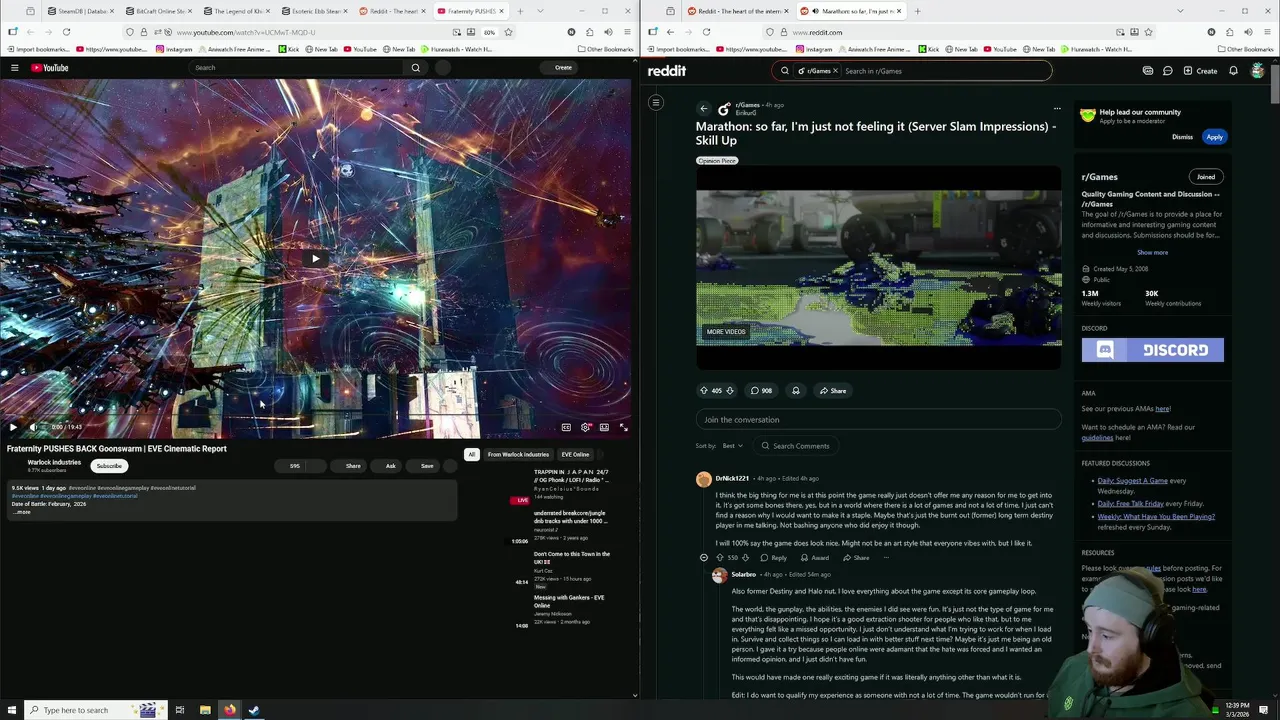Screen dimensions: 1280x720
Task: Apply to be a moderator
Action: [x=1214, y=137]
